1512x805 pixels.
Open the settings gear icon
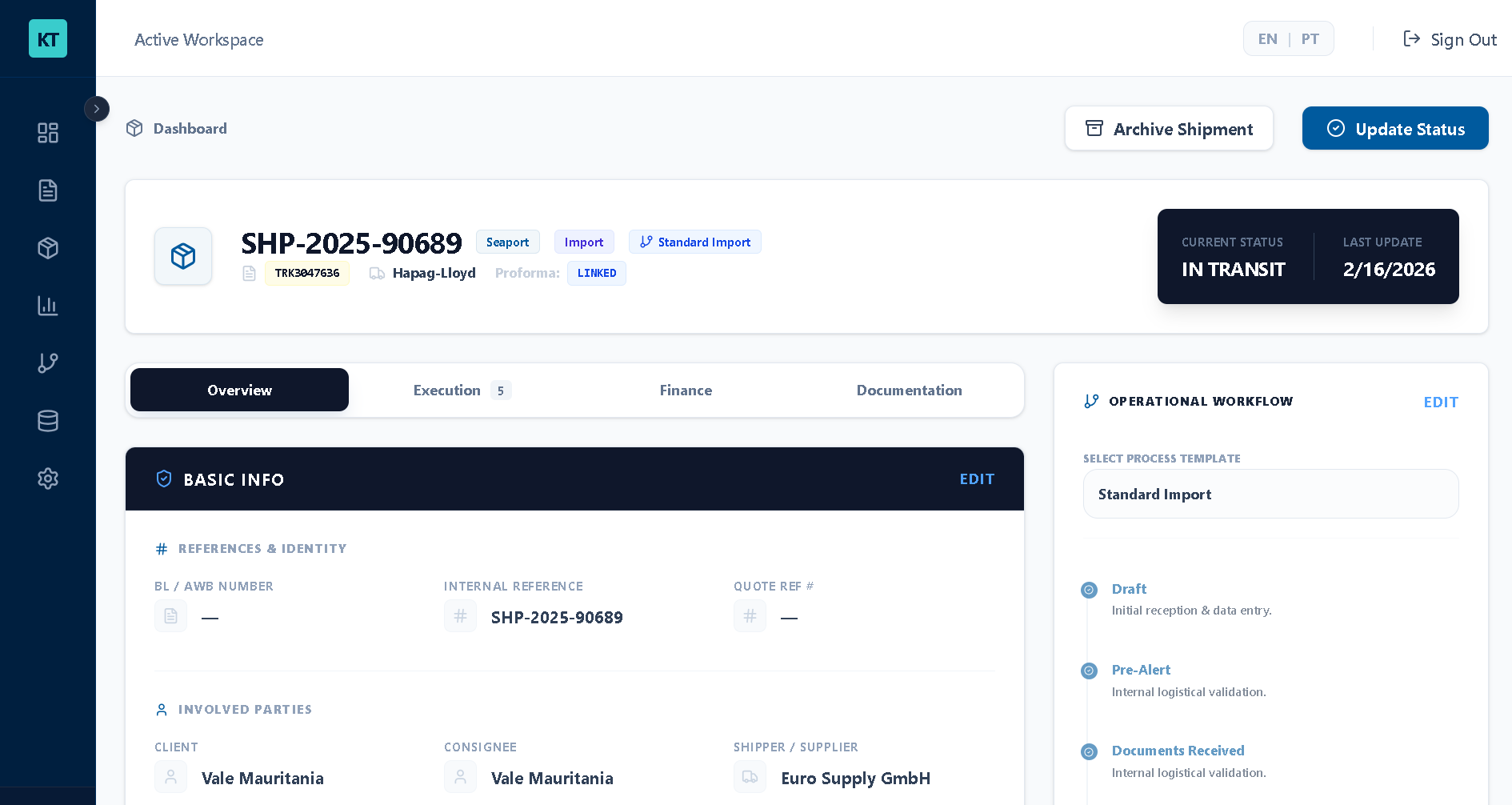(48, 479)
